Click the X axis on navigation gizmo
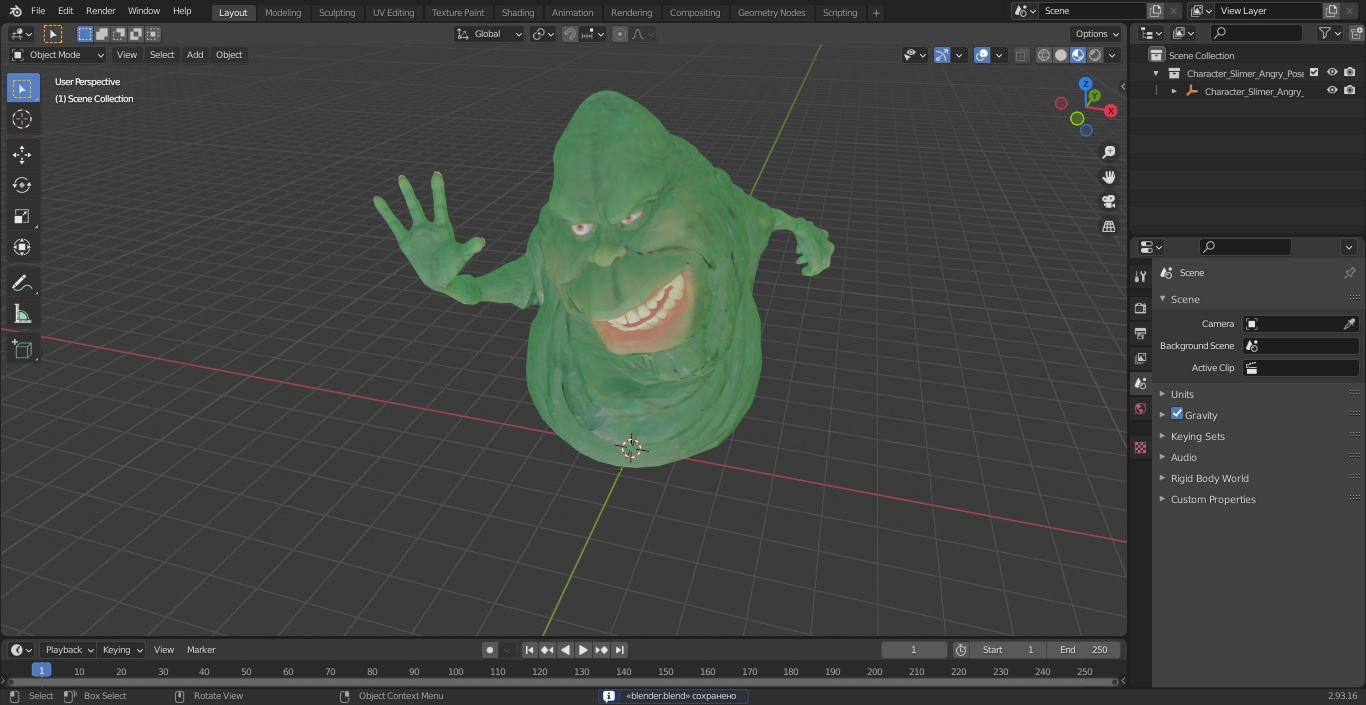 1110,111
